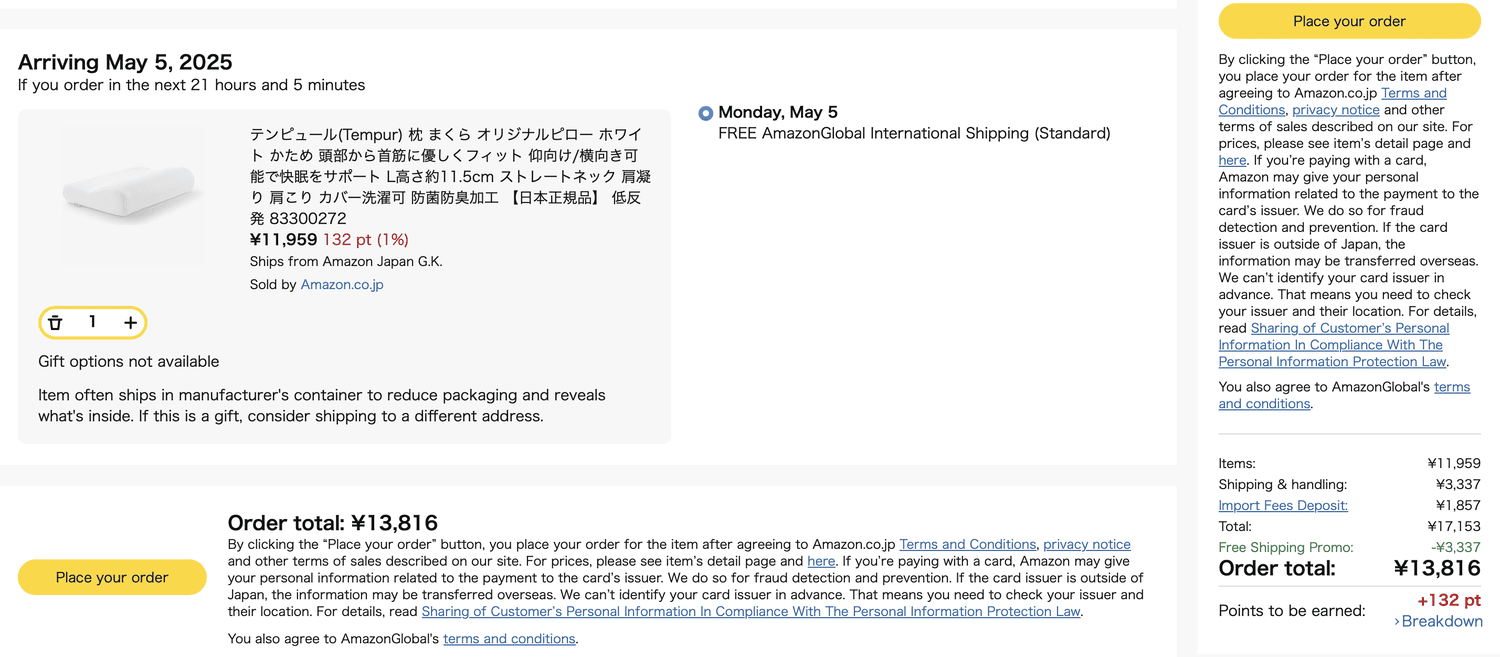Open Import Fees Deposit link
Image resolution: width=1500 pixels, height=657 pixels.
click(1283, 505)
